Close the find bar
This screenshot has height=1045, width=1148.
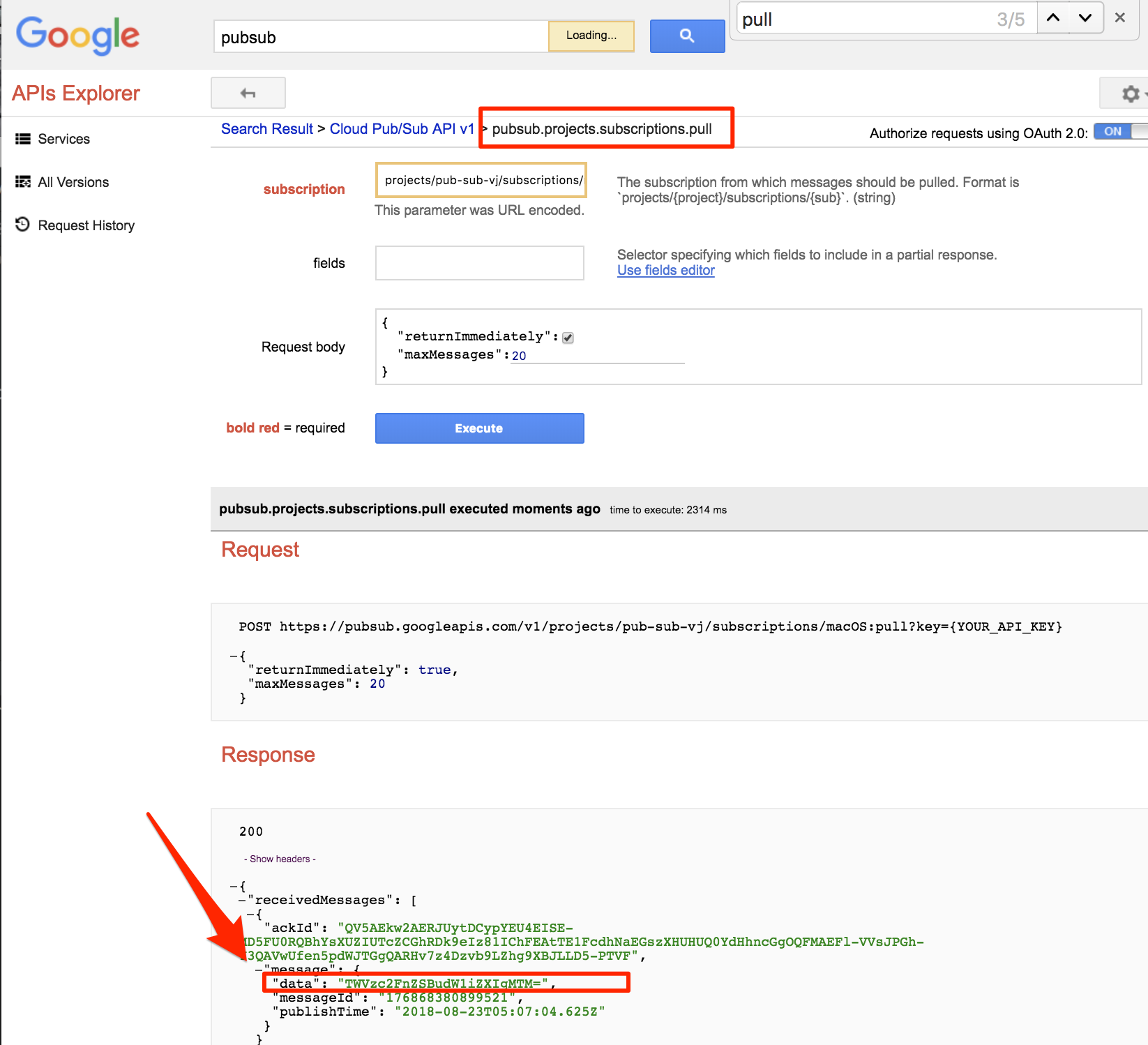tap(1120, 18)
